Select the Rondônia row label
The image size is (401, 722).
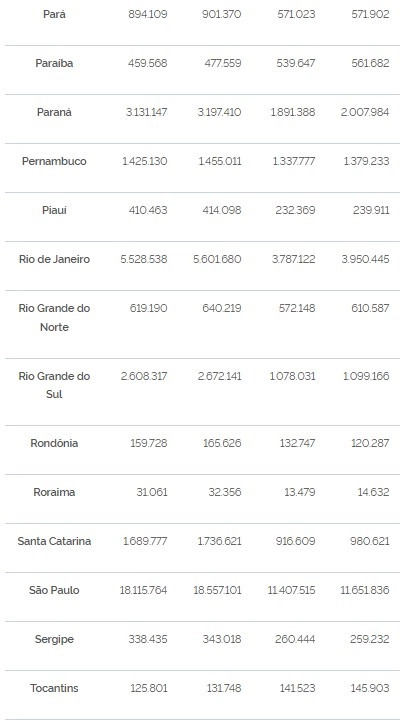(54, 443)
